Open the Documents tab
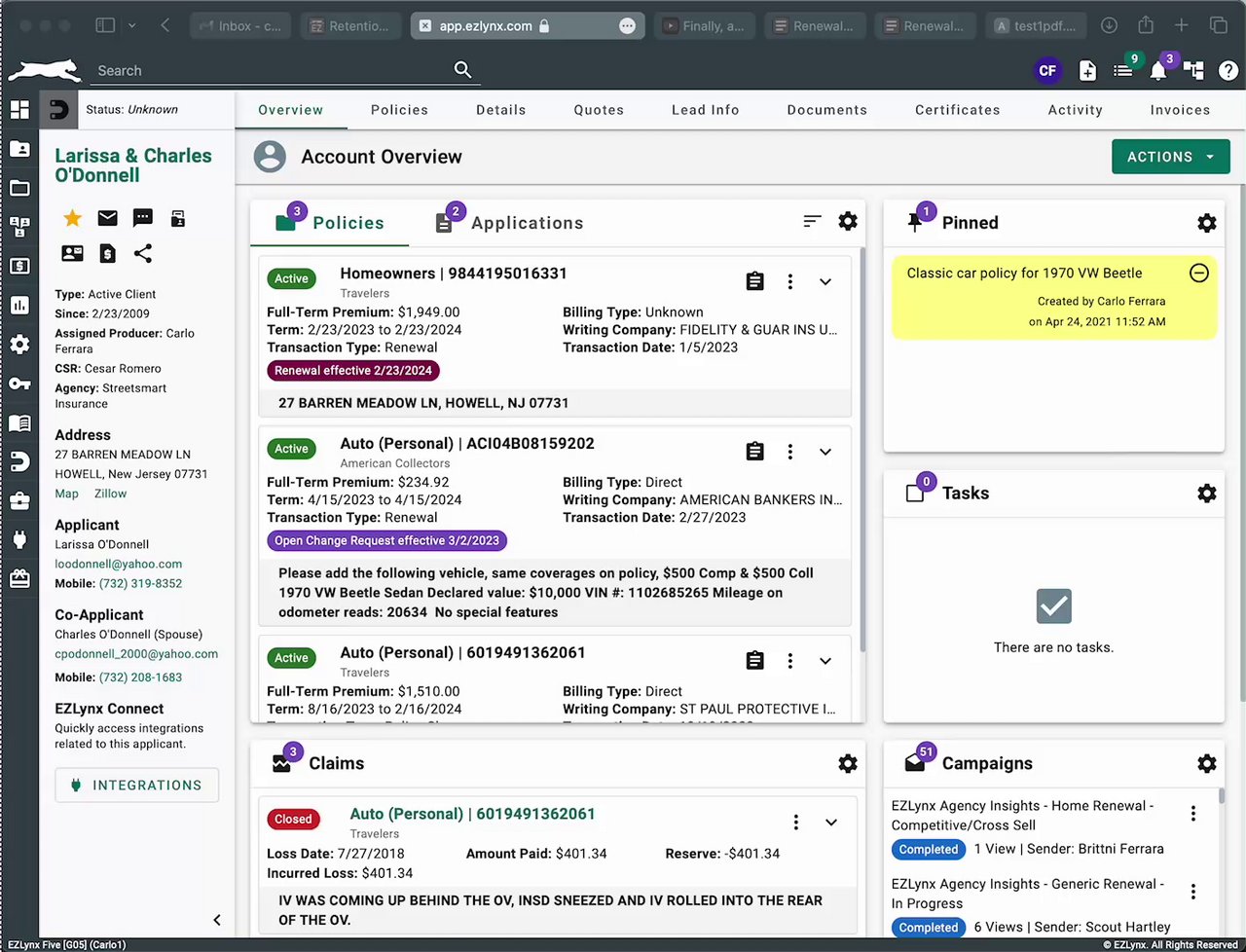Screen dimensions: 1246x952 (827, 110)
